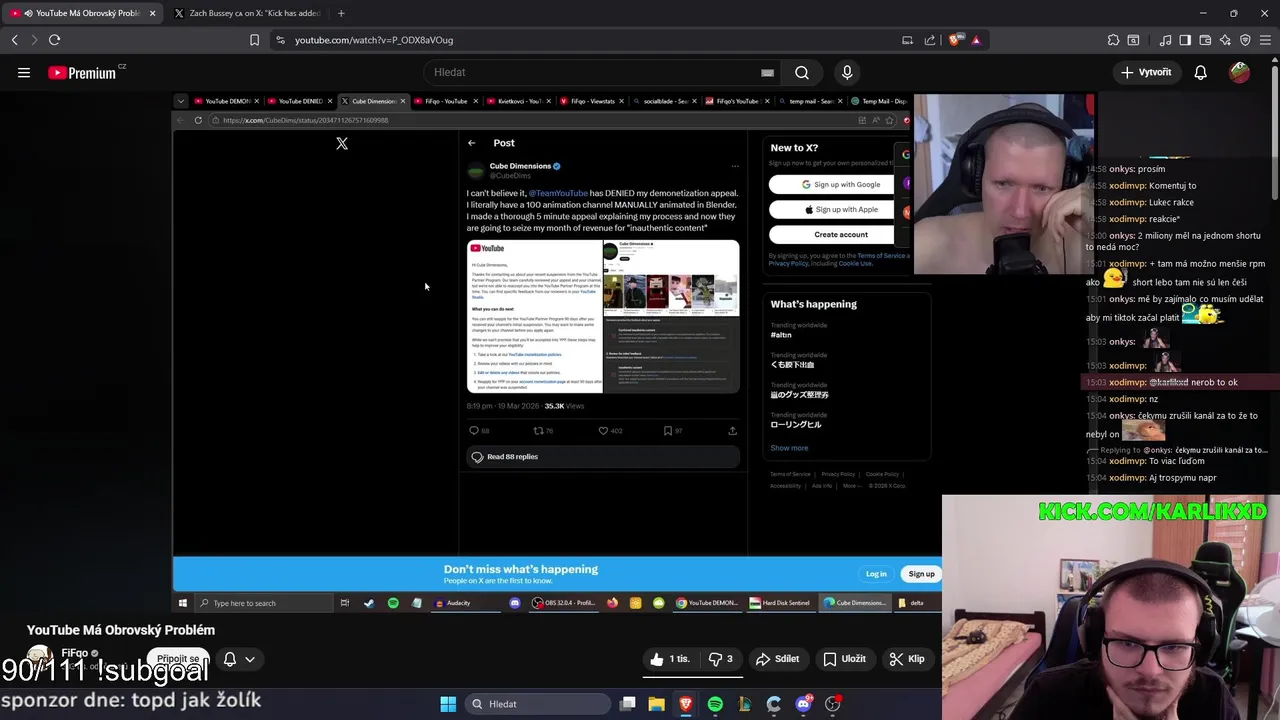The width and height of the screenshot is (1280, 720).
Task: Click the Připojit se join button
Action: click(x=178, y=659)
